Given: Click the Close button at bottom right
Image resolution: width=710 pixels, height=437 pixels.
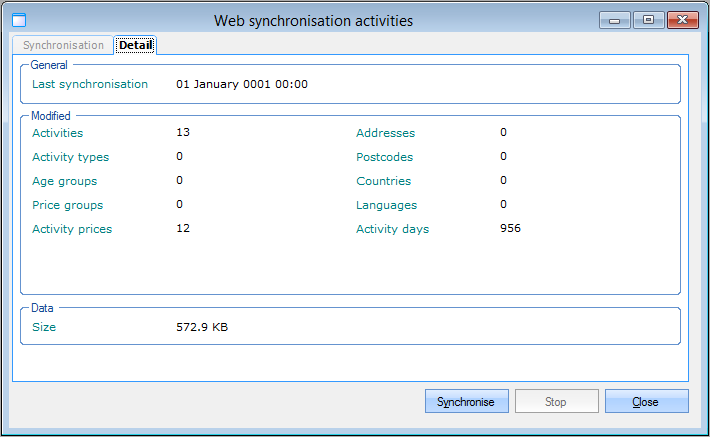Looking at the screenshot, I should (x=646, y=402).
